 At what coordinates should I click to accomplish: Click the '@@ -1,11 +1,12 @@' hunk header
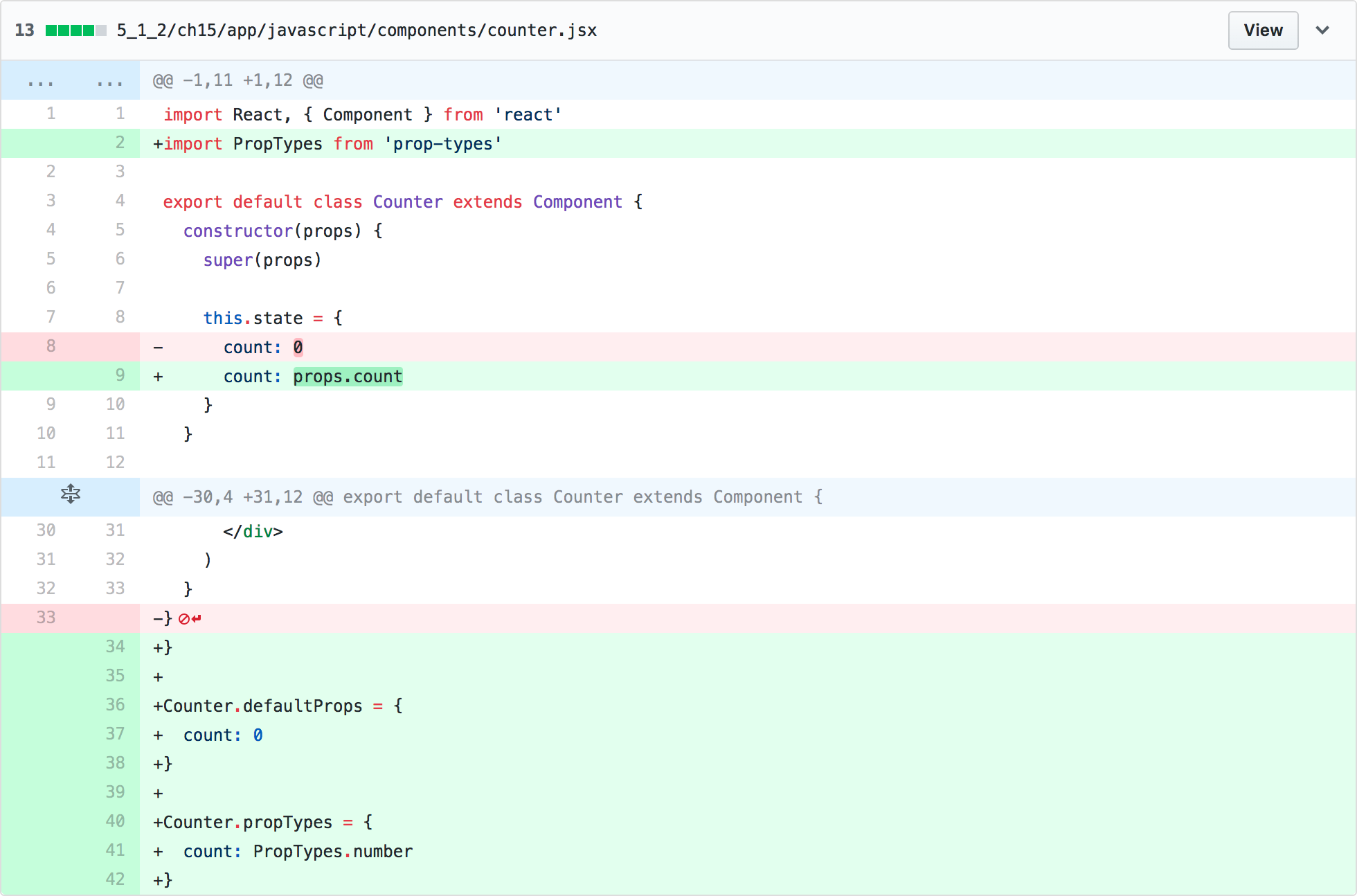[238, 81]
